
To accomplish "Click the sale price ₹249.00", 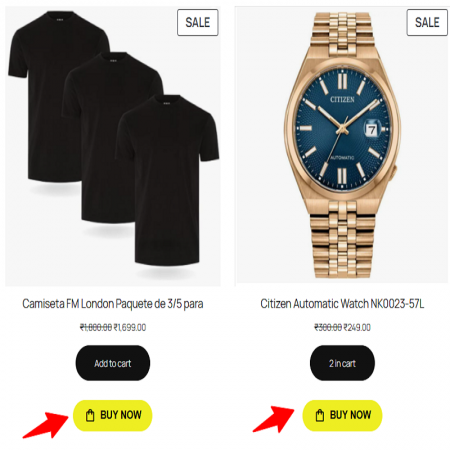I will coord(357,327).
